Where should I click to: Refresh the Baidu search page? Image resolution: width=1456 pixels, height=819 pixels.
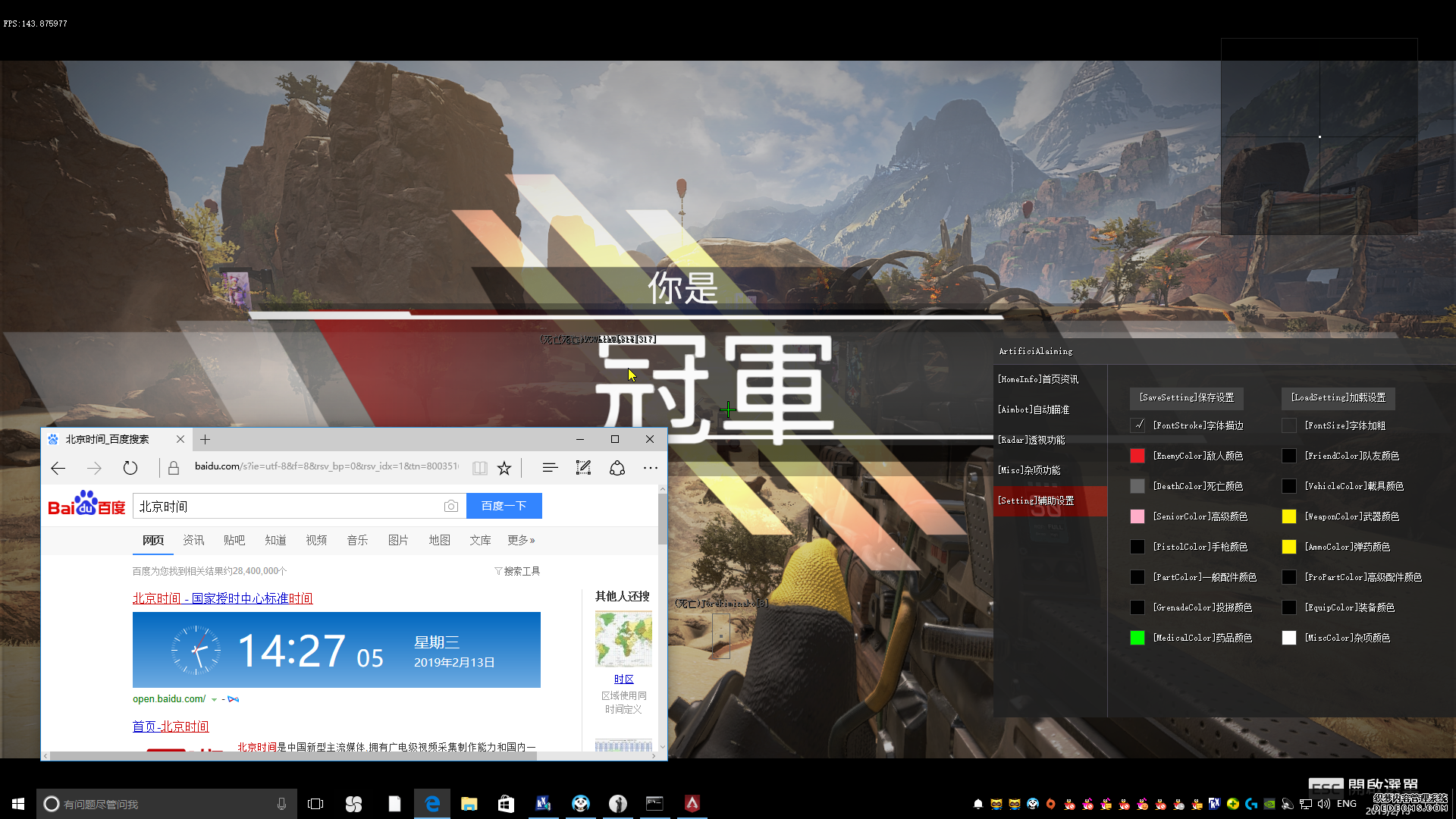tap(130, 468)
